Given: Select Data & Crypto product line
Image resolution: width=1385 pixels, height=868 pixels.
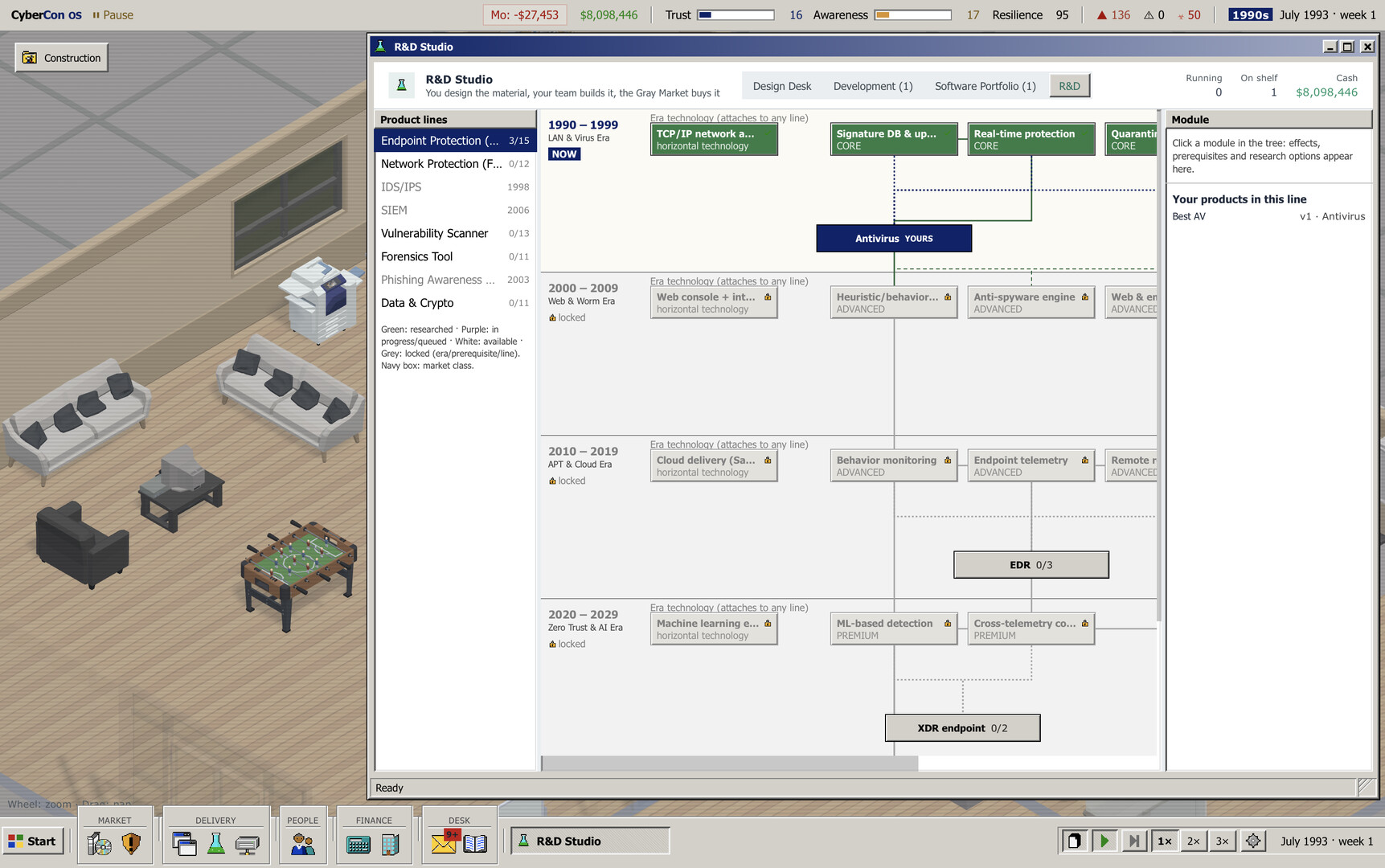Looking at the screenshot, I should click(x=455, y=303).
